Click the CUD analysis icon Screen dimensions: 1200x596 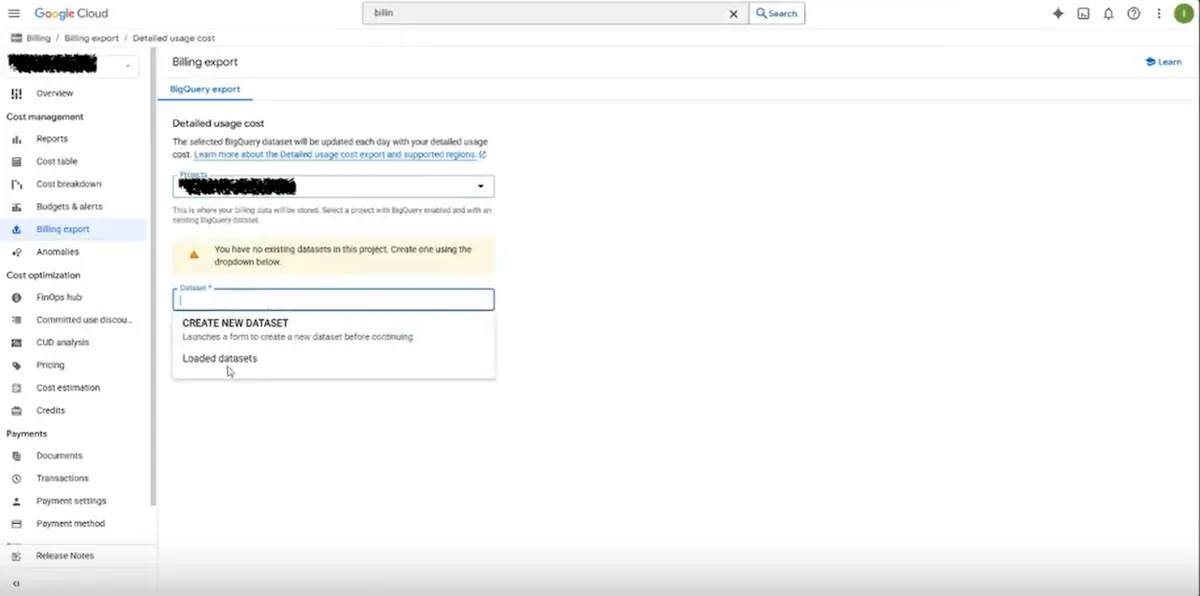tap(16, 342)
